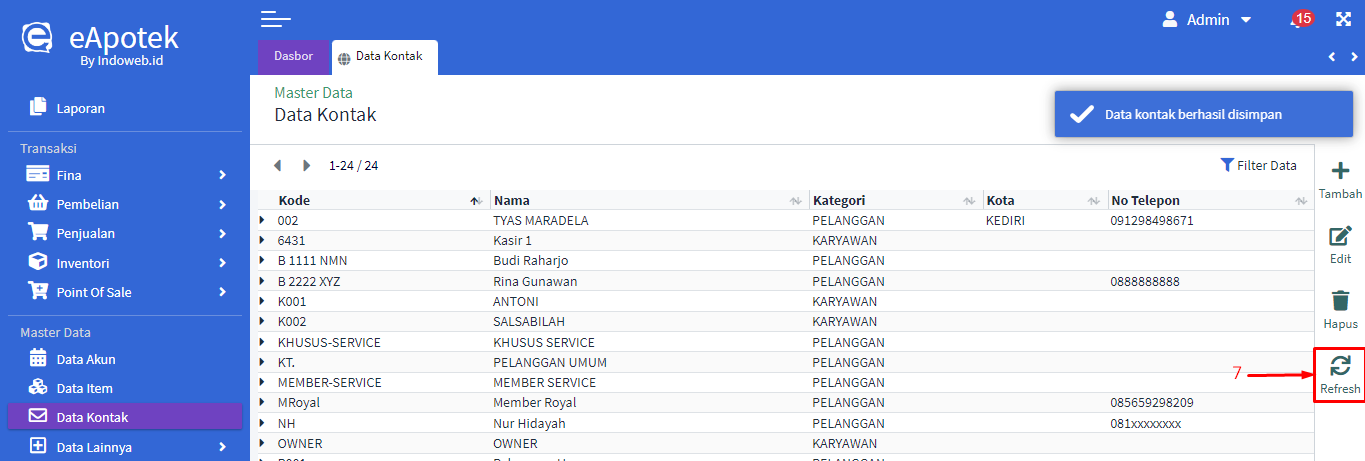Toggle the sidebar hamburger menu

pos(275,18)
